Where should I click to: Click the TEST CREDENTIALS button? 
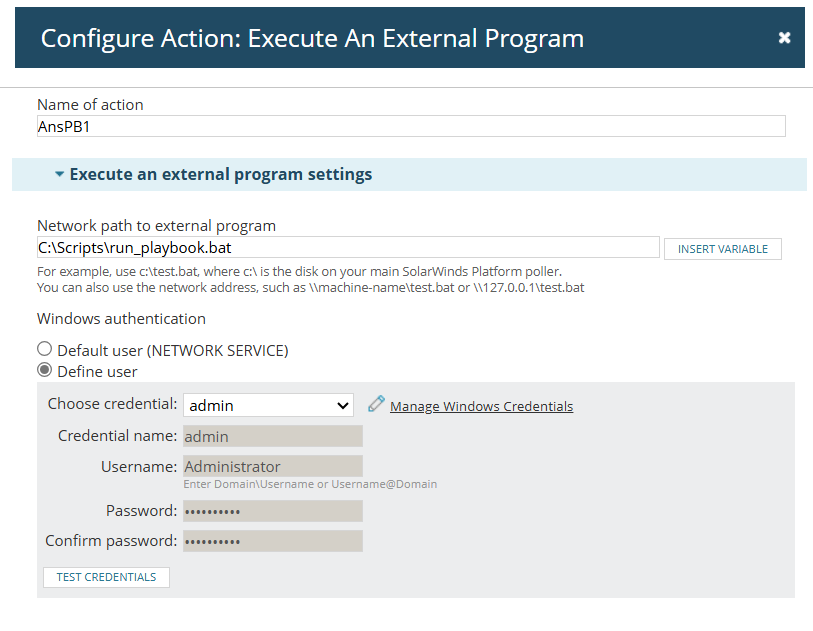[106, 577]
